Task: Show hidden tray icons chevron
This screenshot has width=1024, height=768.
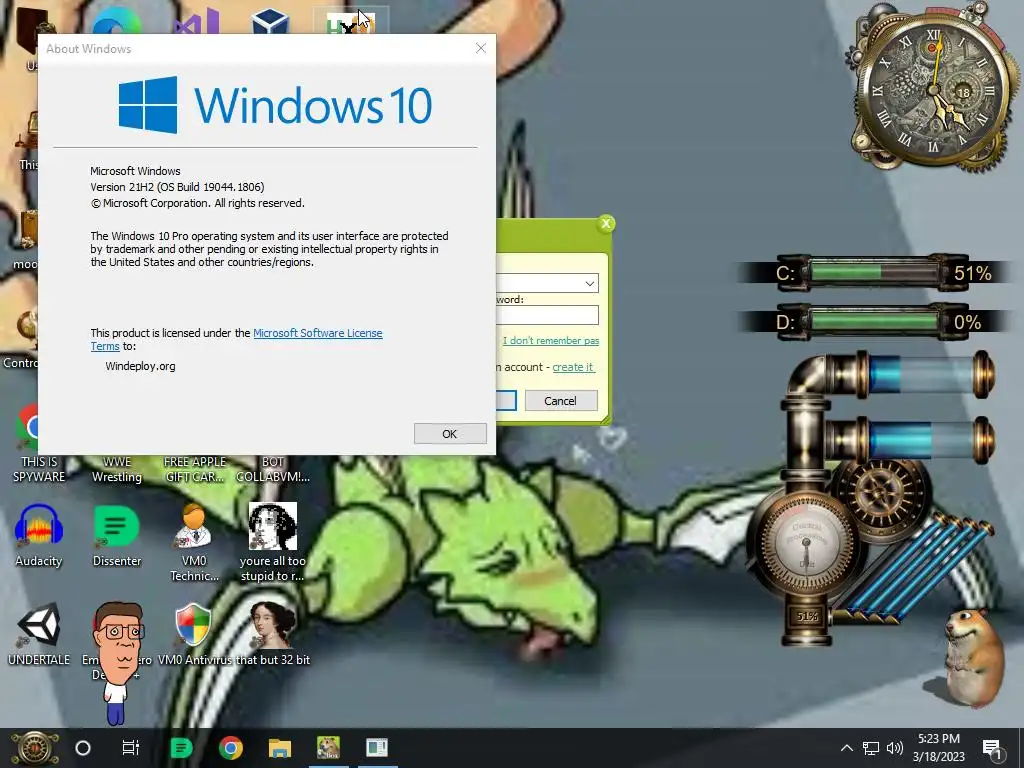Action: (x=846, y=748)
